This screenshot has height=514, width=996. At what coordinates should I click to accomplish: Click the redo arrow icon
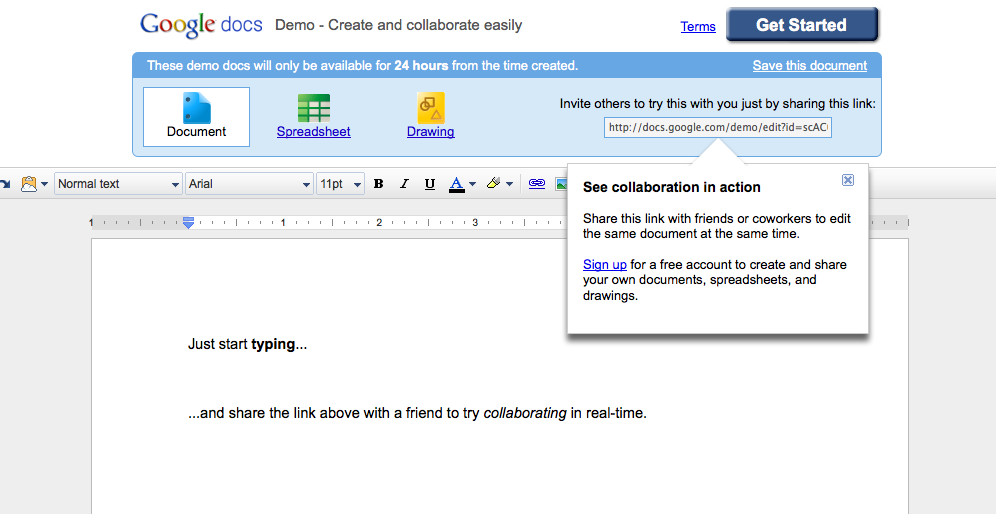(x=5, y=184)
